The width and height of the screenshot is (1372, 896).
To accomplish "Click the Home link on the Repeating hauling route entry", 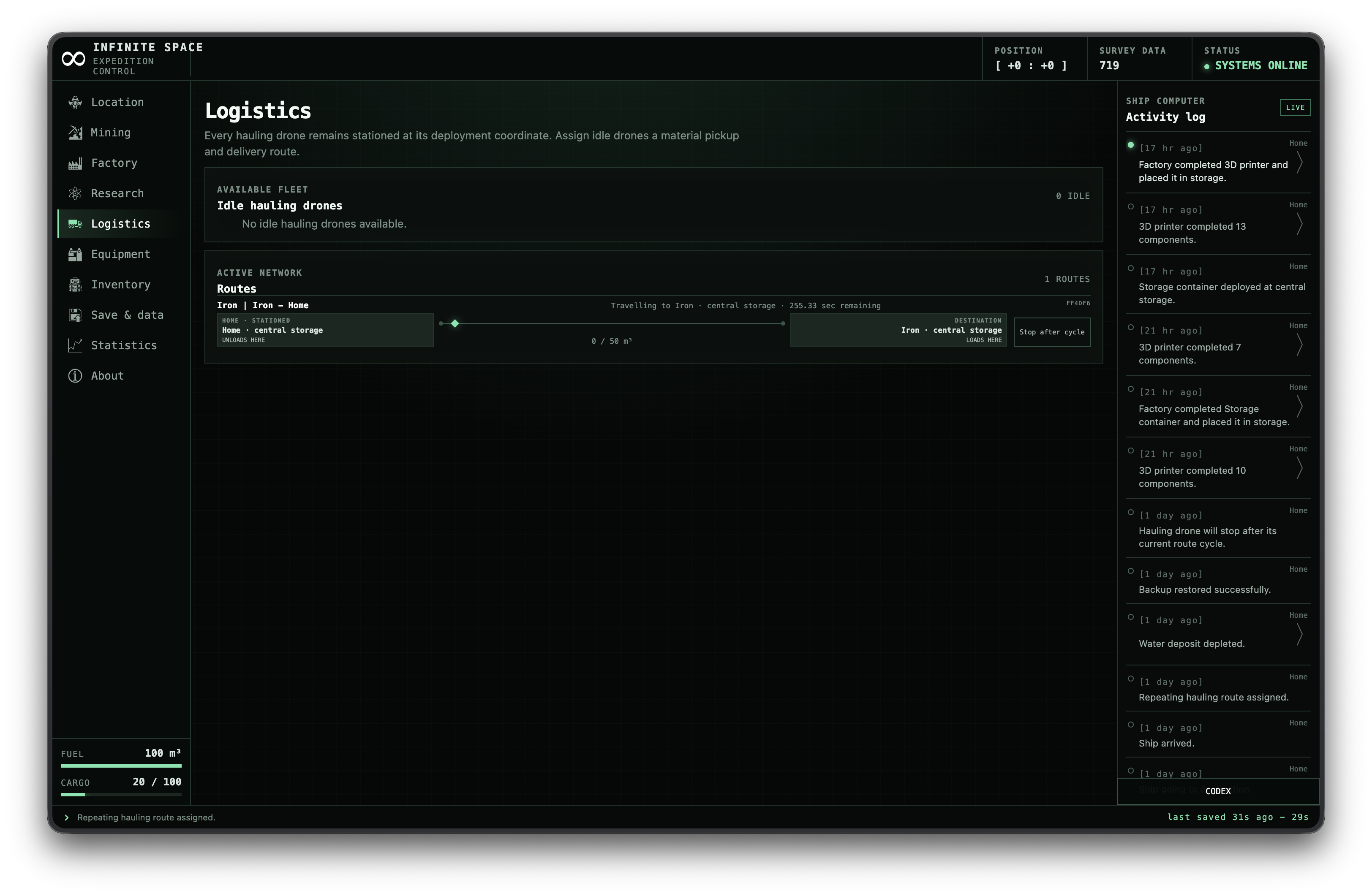I will (x=1298, y=677).
